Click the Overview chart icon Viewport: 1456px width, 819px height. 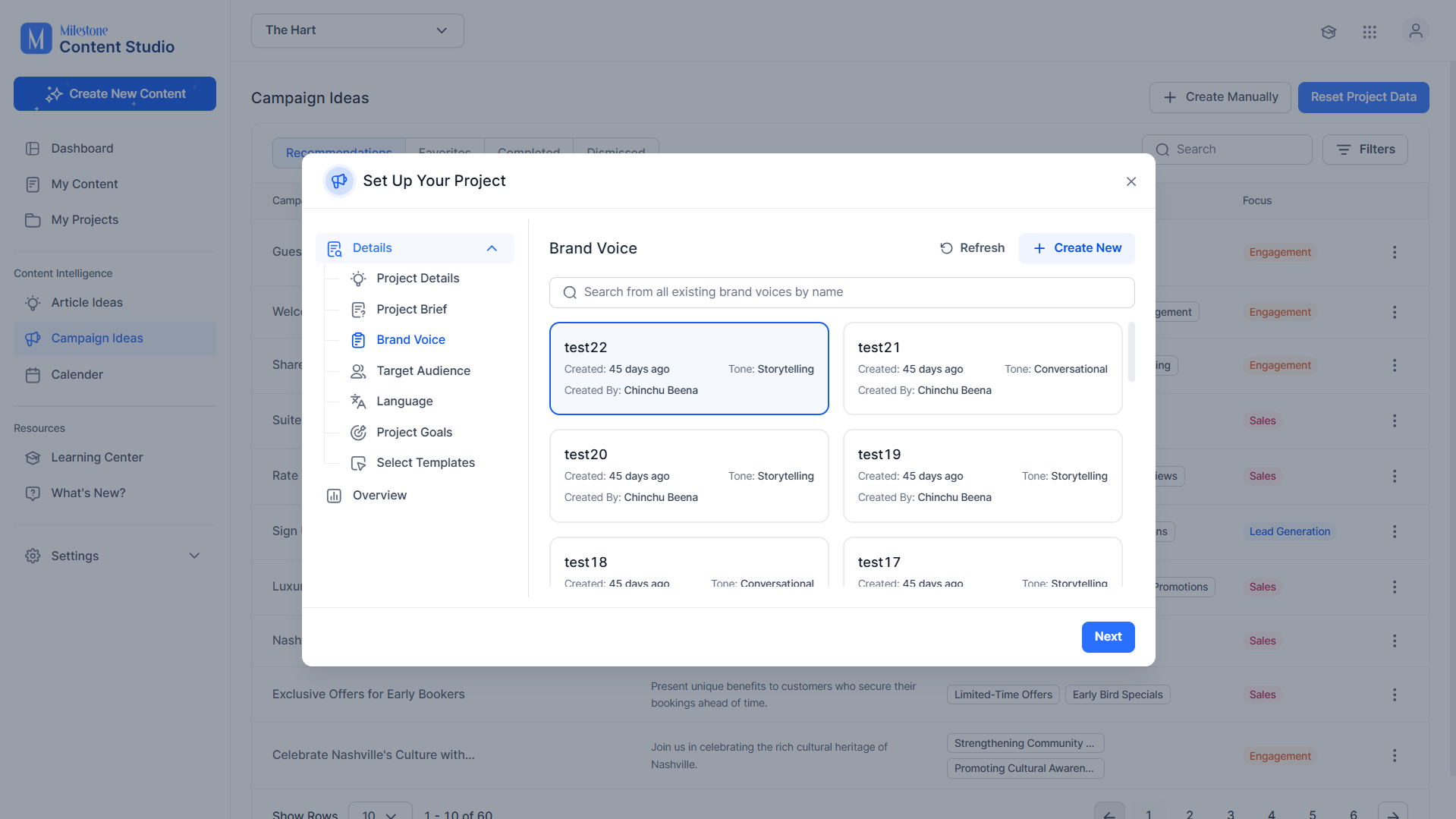tap(334, 496)
